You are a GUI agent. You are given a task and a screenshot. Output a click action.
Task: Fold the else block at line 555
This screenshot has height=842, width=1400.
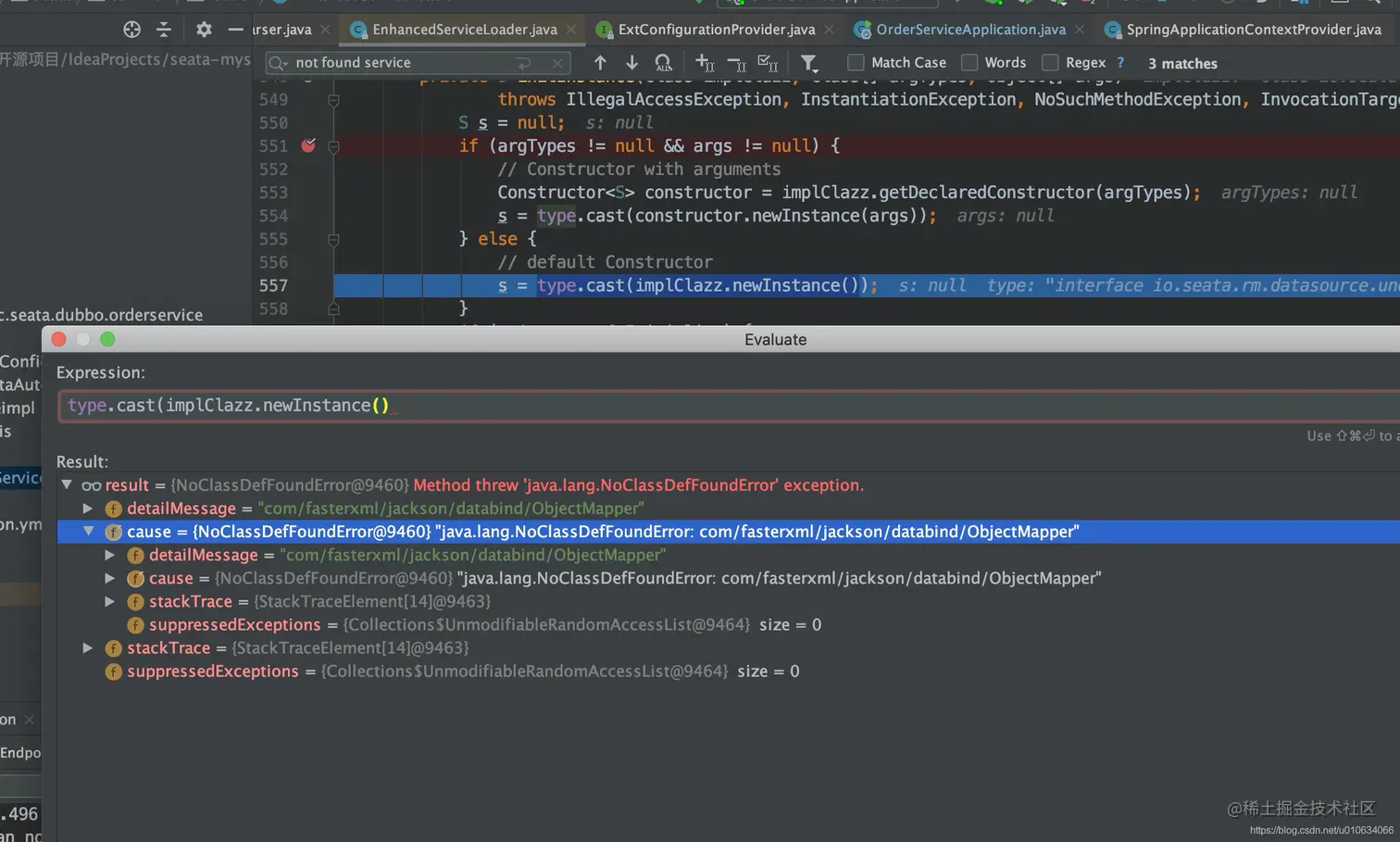point(333,239)
